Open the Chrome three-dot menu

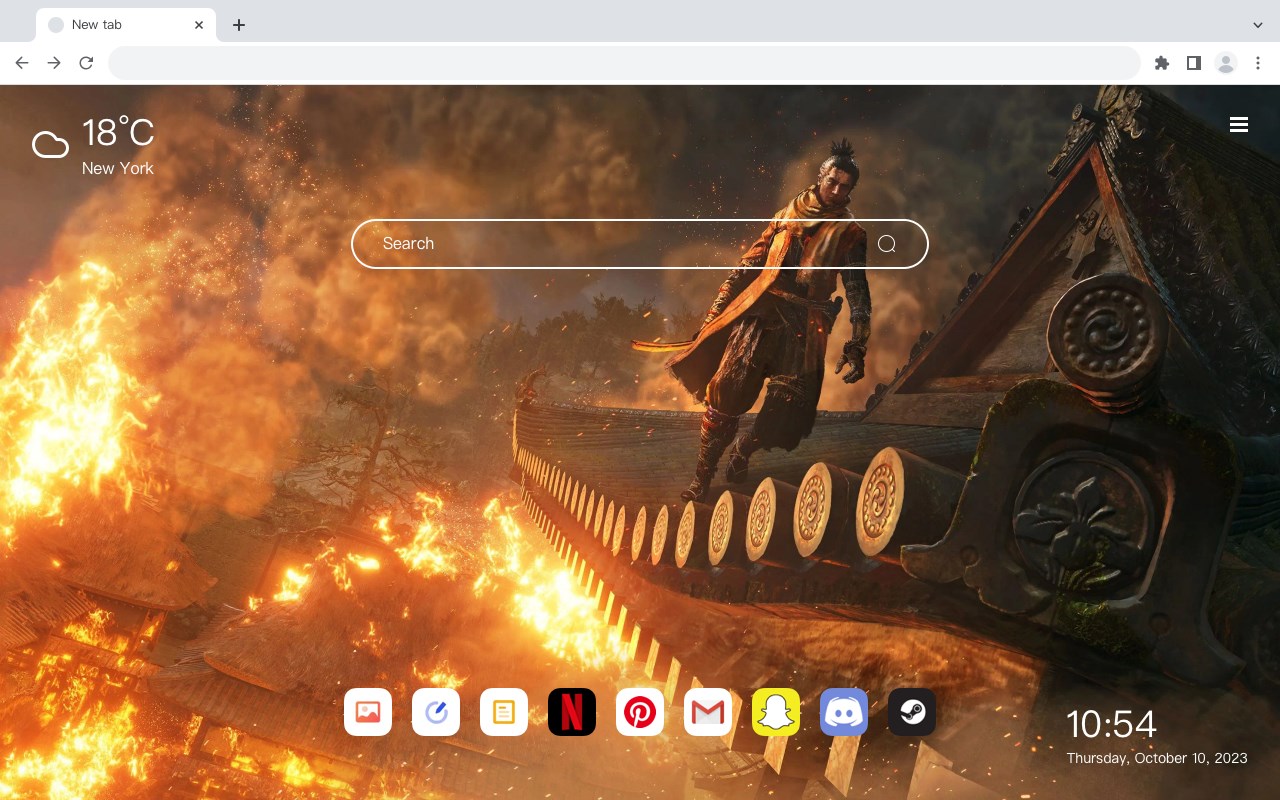1258,63
